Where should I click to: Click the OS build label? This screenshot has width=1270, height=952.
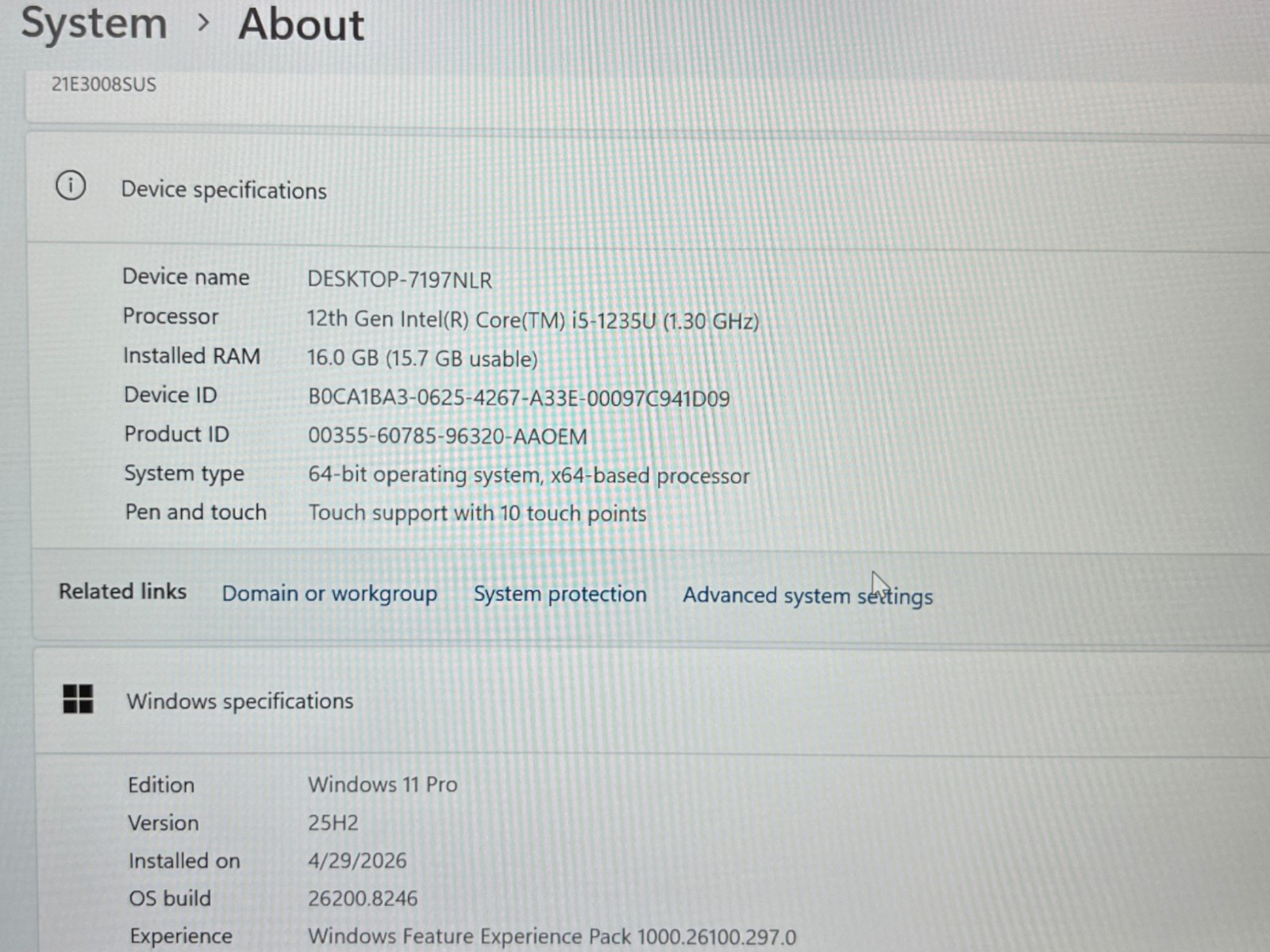tap(170, 898)
